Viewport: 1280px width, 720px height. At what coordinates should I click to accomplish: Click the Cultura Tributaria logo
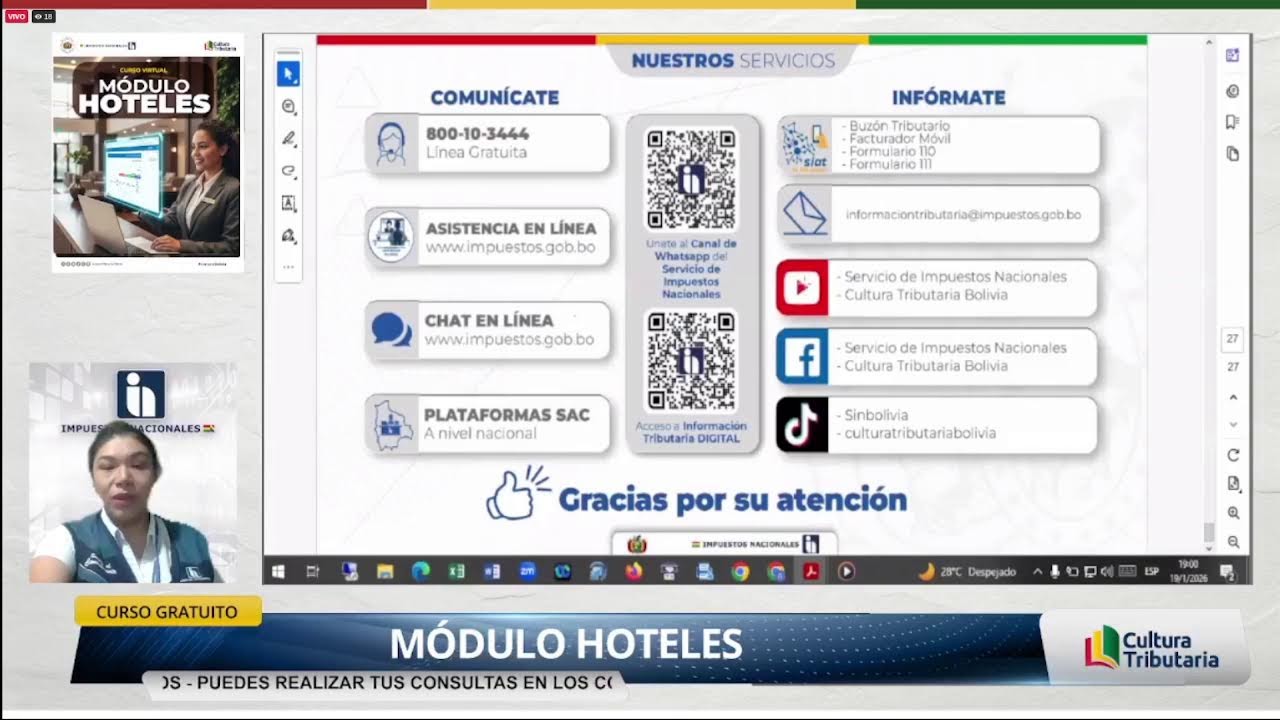1151,648
